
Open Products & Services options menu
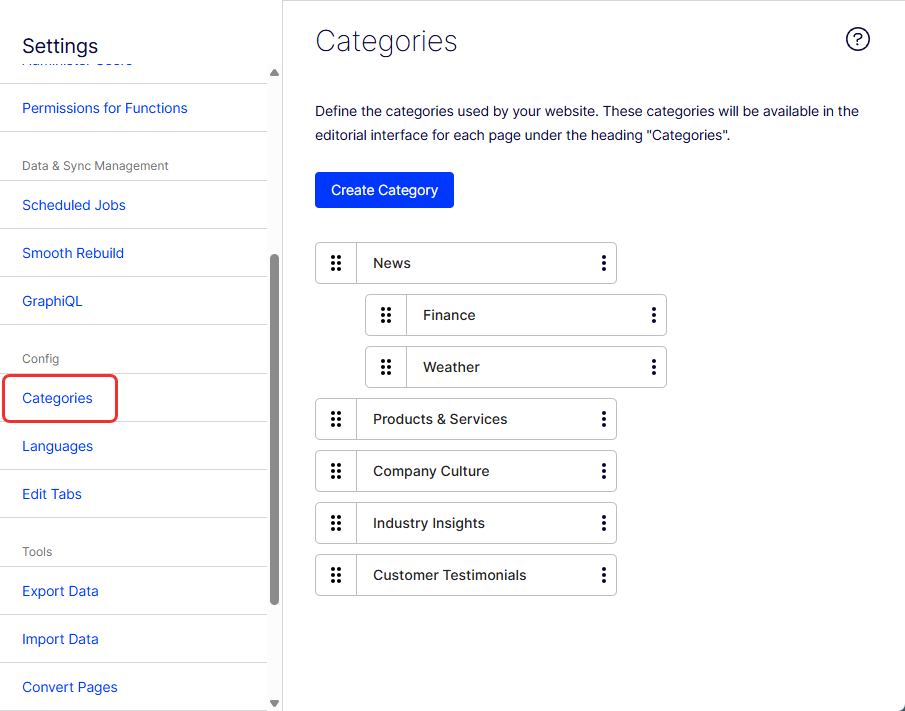(x=604, y=419)
